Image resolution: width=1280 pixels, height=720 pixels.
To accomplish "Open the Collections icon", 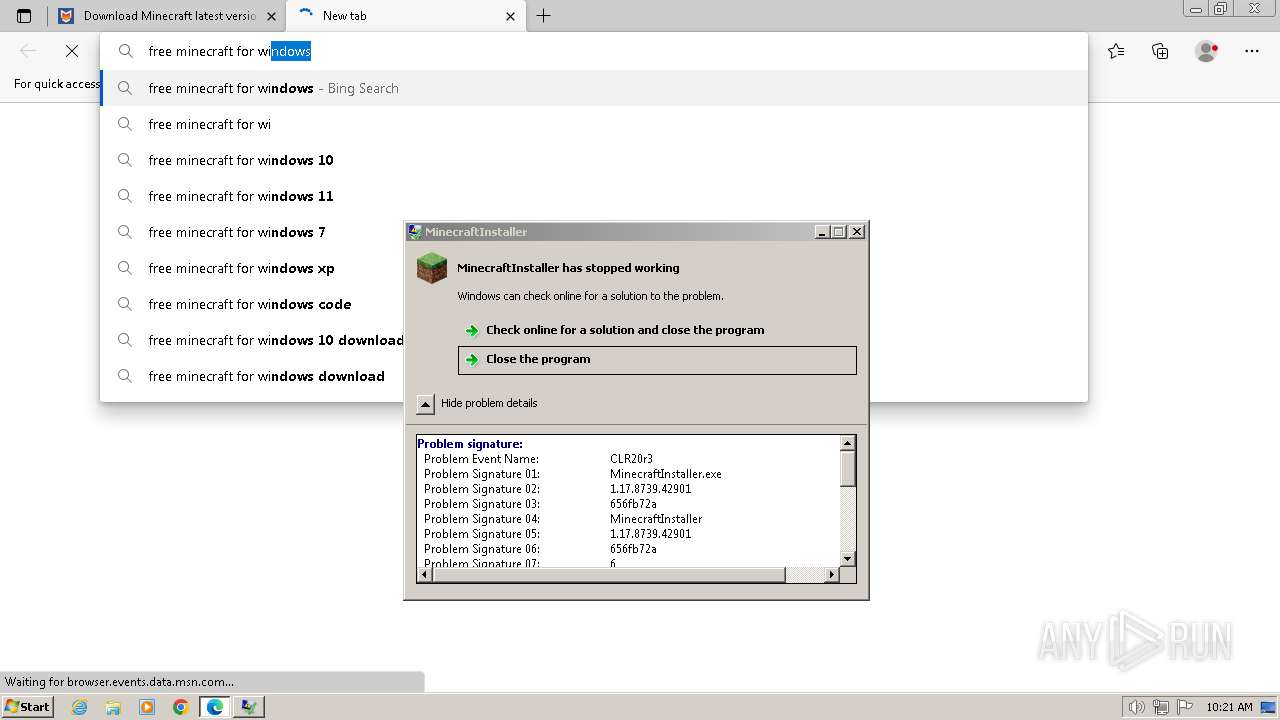I will pos(1160,51).
